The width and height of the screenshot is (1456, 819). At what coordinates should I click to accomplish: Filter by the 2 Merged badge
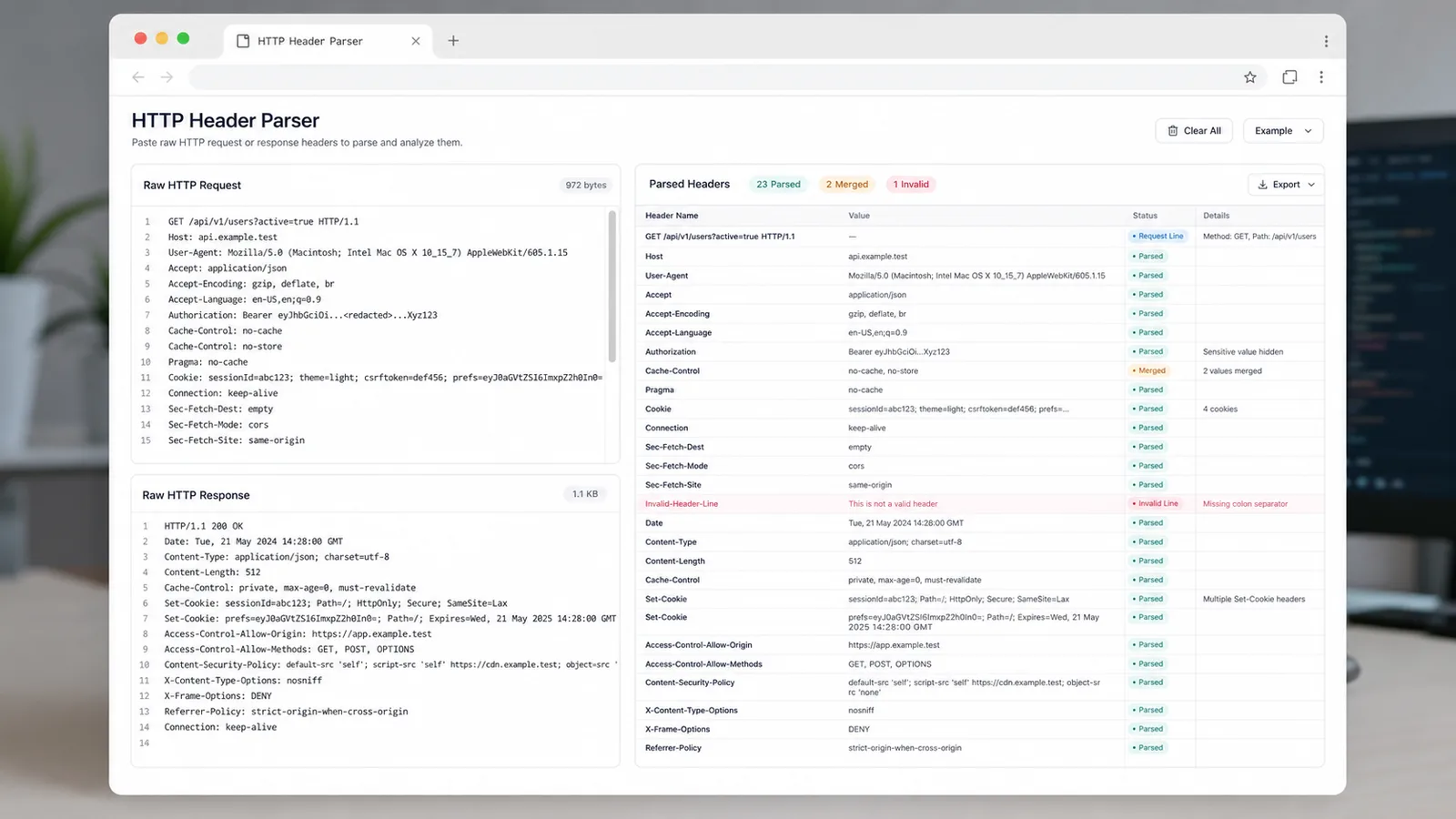tap(847, 185)
